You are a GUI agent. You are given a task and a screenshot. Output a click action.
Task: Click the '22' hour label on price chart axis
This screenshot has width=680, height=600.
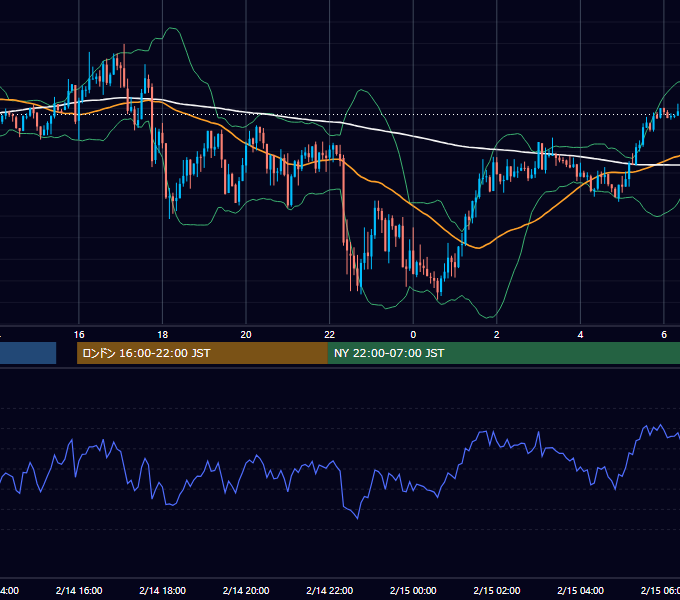(330, 335)
